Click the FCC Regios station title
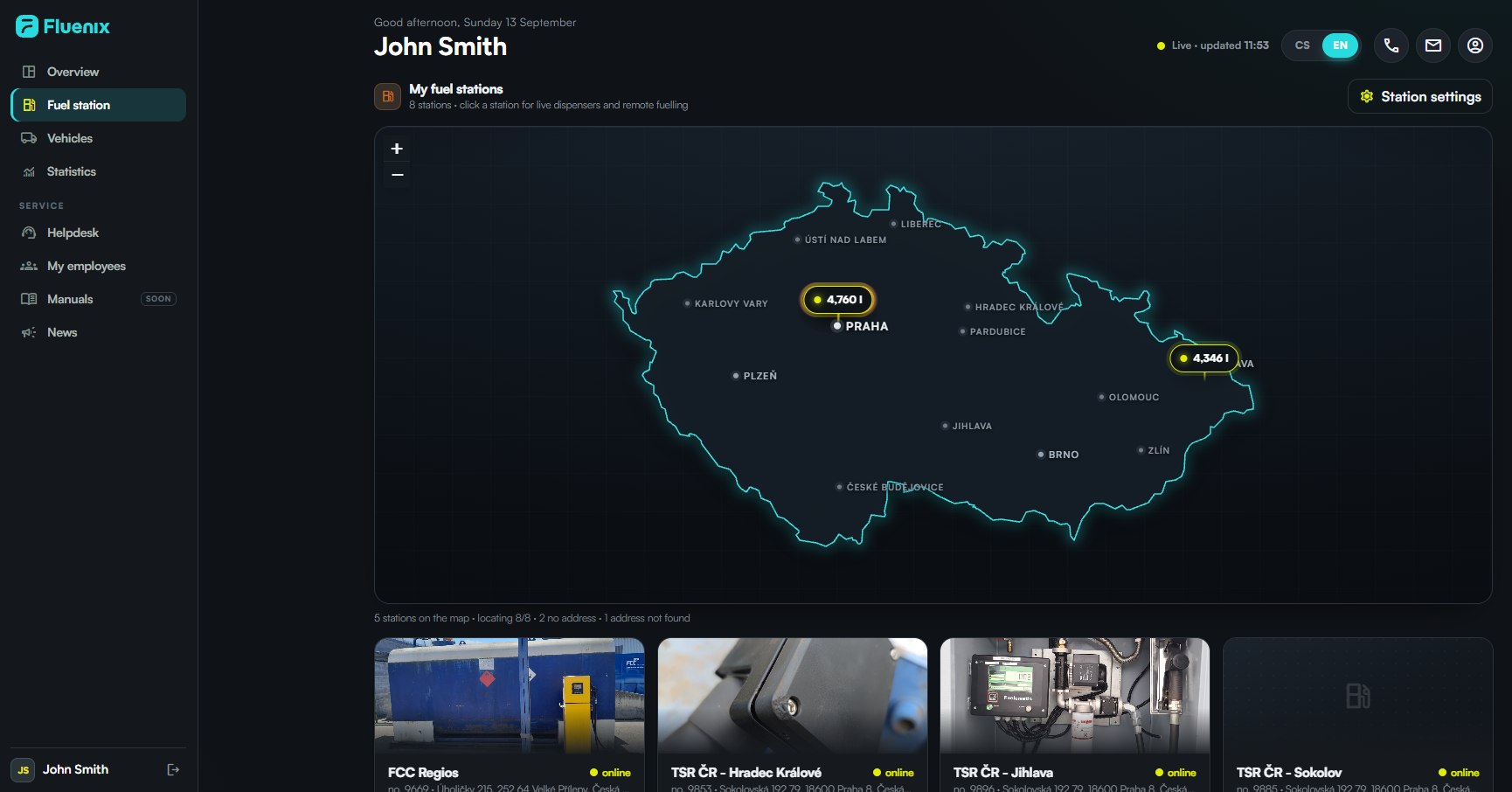Screen dimensions: 1512x792 click(423, 773)
